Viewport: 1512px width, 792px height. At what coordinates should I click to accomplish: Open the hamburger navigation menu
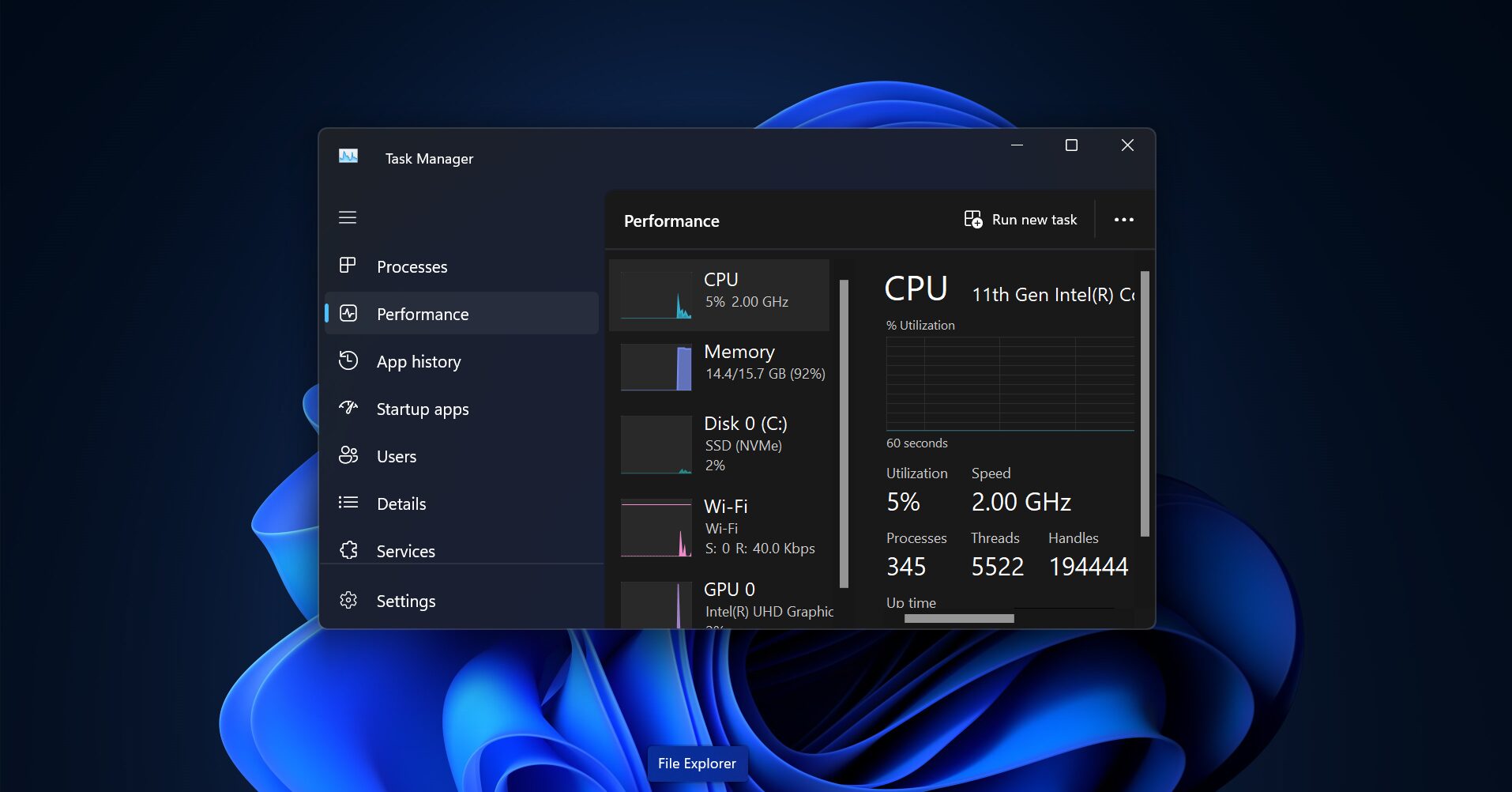click(348, 217)
